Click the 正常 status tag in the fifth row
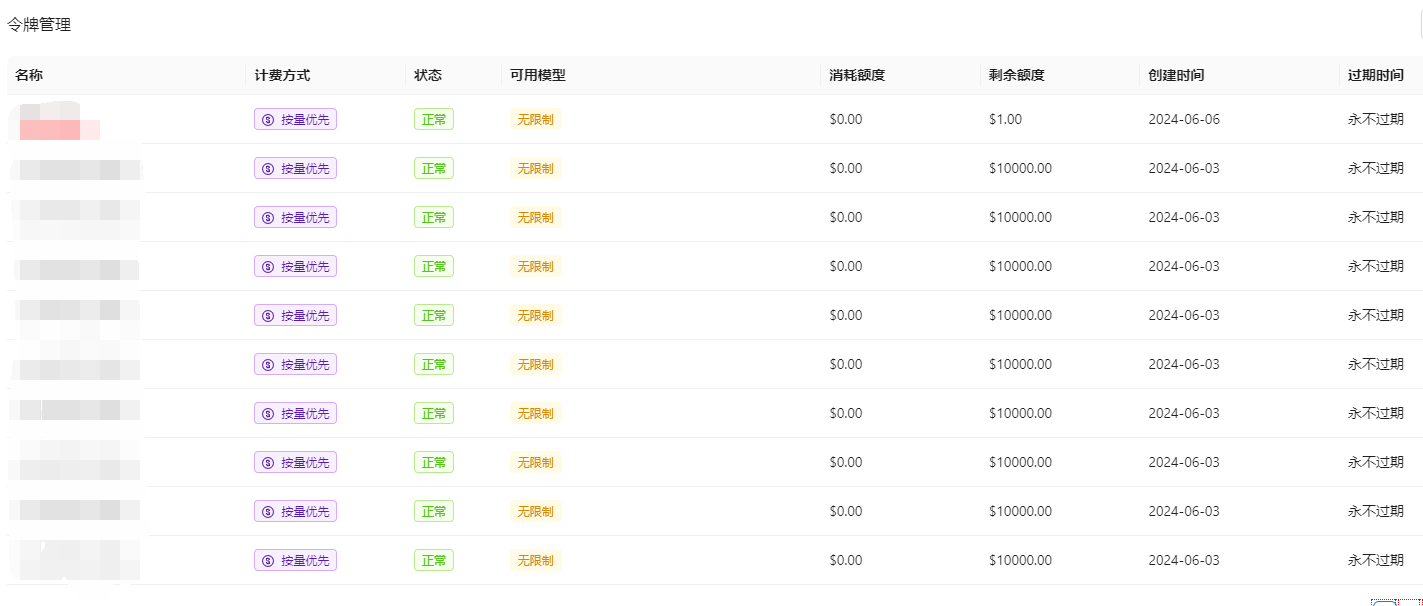1423x606 pixels. pos(434,315)
